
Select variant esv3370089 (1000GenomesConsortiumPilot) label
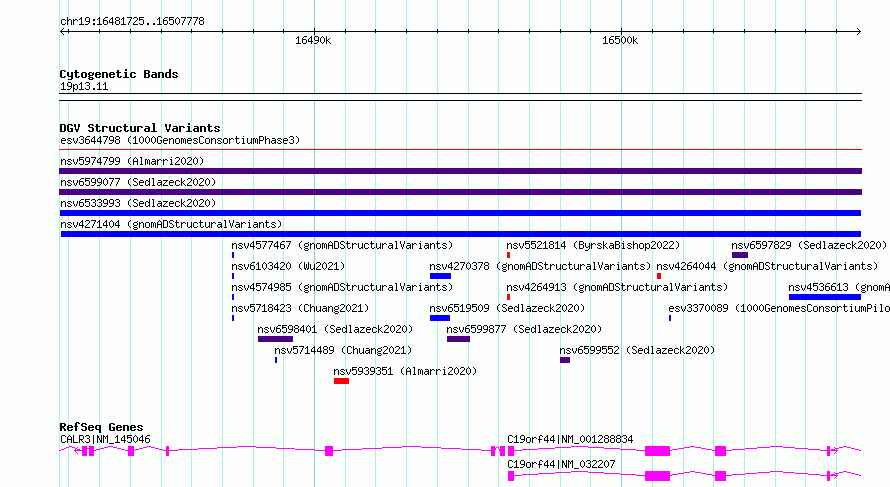[779, 308]
